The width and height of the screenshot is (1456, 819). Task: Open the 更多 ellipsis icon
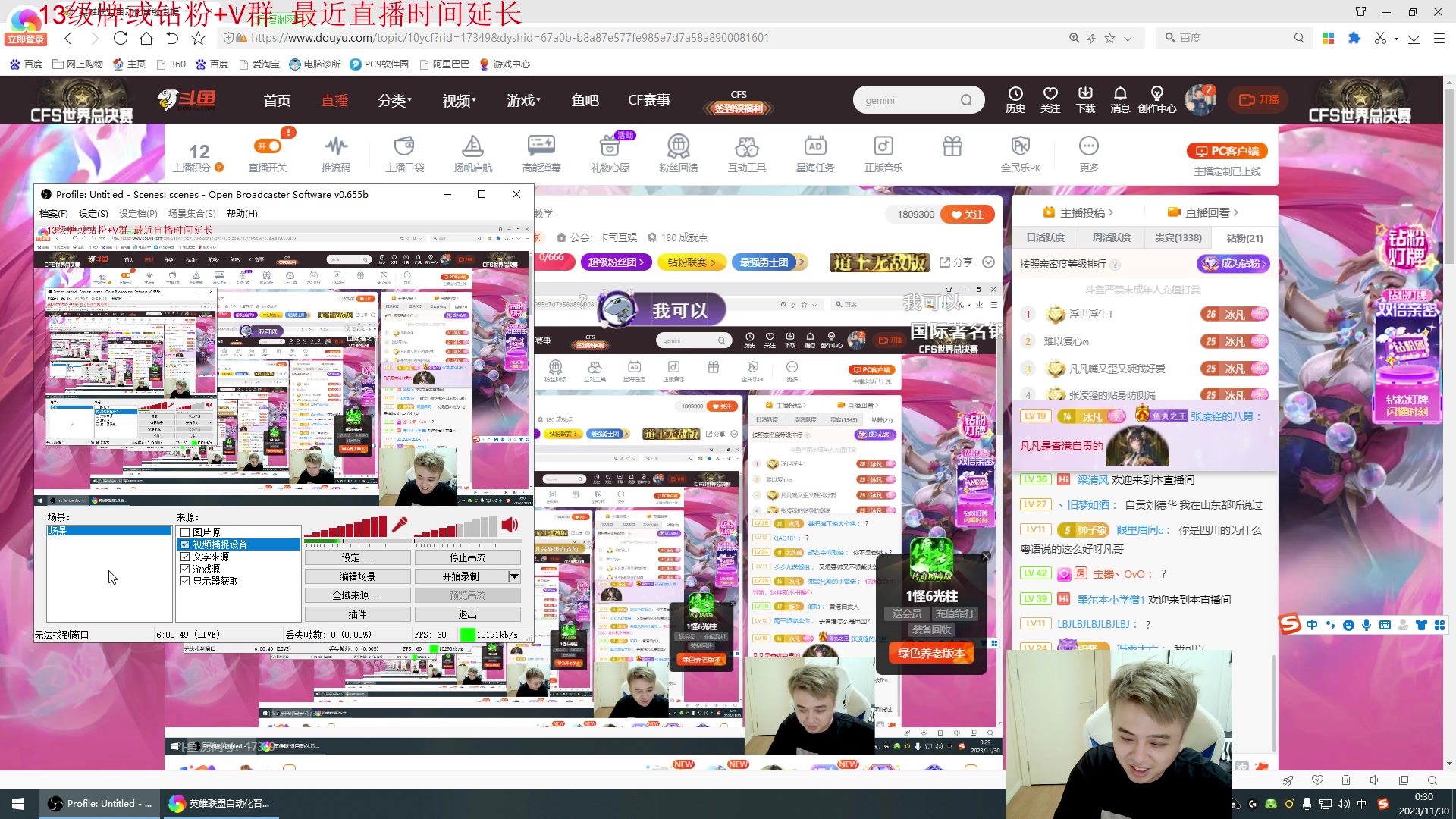pyautogui.click(x=1089, y=155)
